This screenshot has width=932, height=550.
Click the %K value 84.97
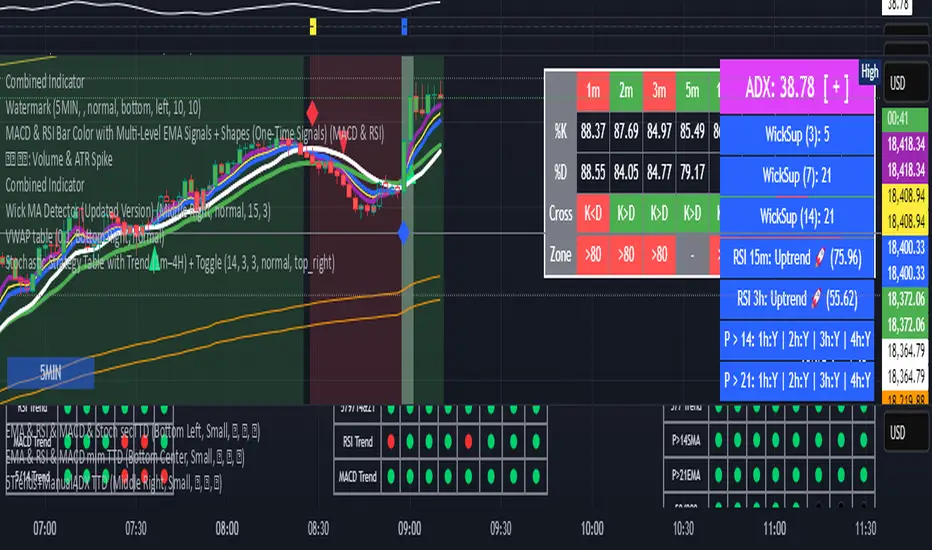tap(659, 131)
